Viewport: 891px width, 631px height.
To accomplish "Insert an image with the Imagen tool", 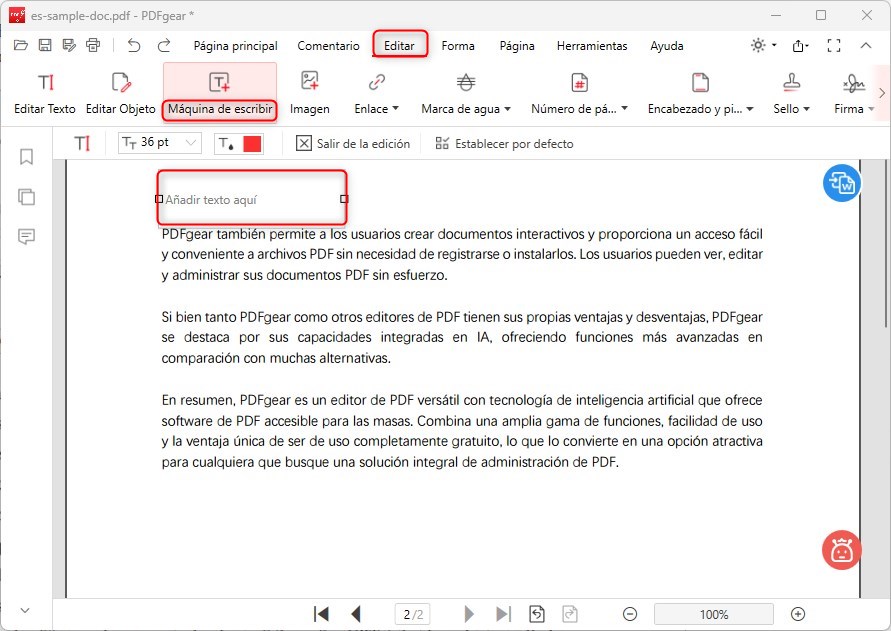I will click(310, 93).
